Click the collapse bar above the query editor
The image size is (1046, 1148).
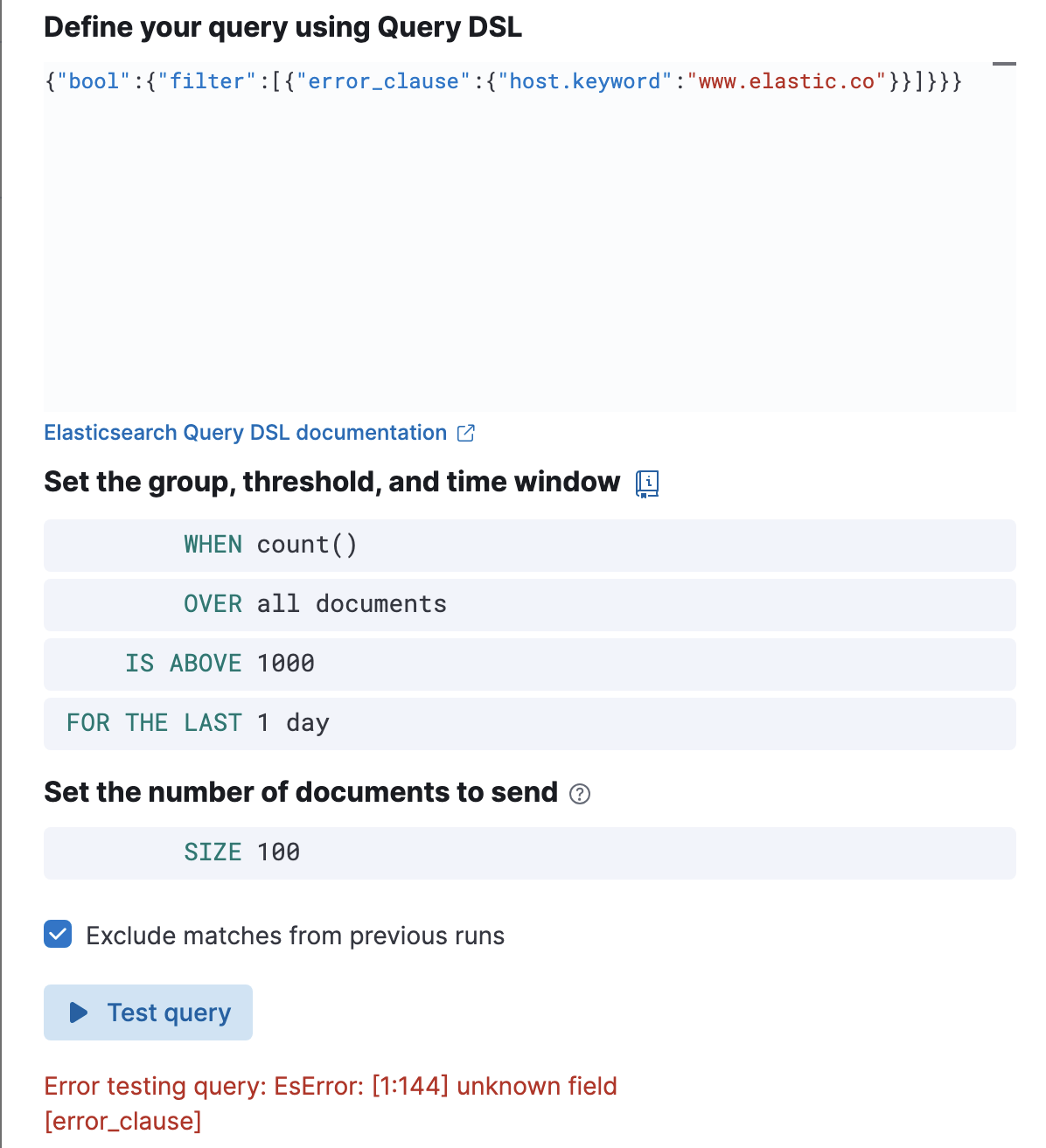(x=1004, y=63)
